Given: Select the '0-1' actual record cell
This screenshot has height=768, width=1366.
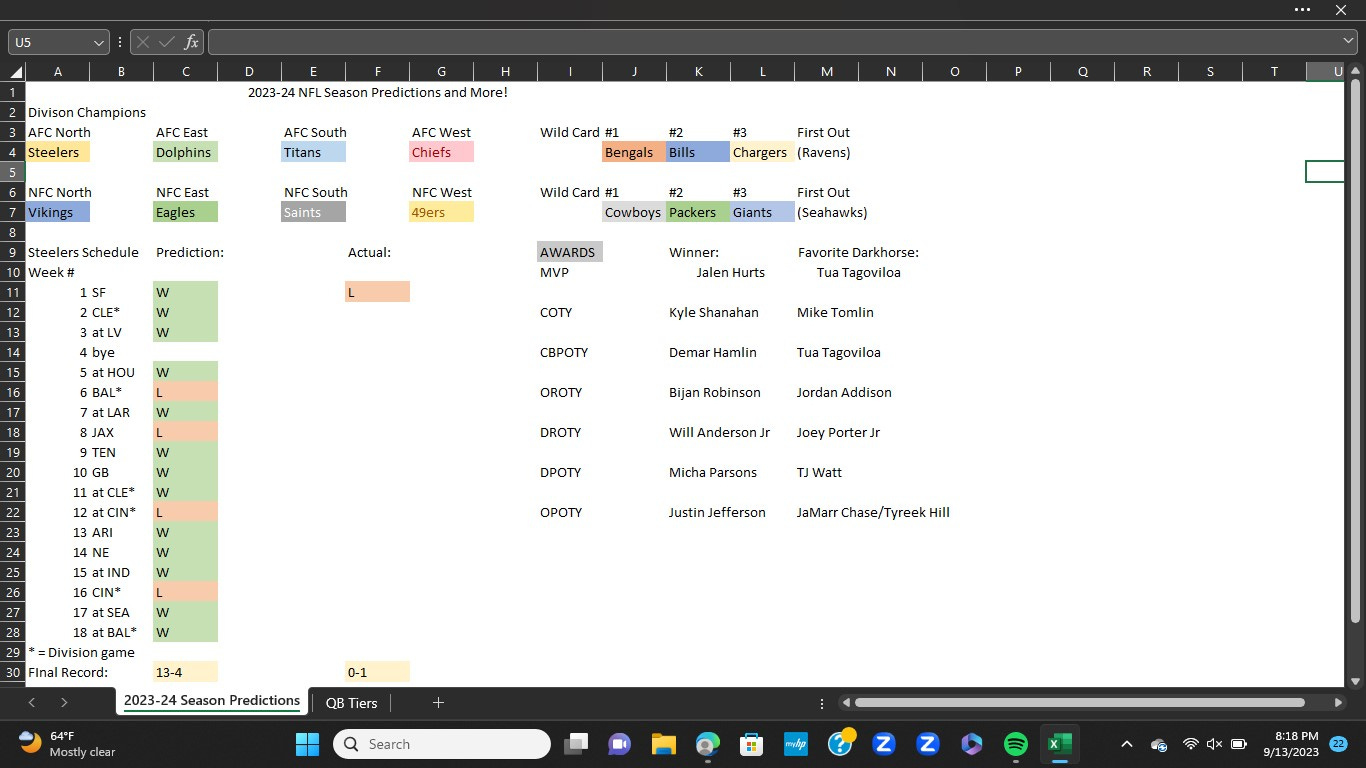Looking at the screenshot, I should tap(378, 672).
